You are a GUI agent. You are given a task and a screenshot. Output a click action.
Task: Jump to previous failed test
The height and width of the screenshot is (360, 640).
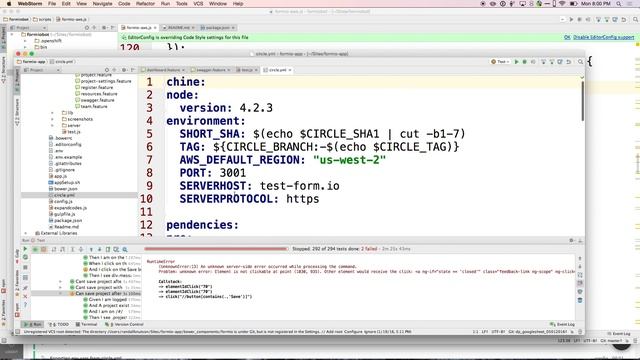click(x=91, y=249)
